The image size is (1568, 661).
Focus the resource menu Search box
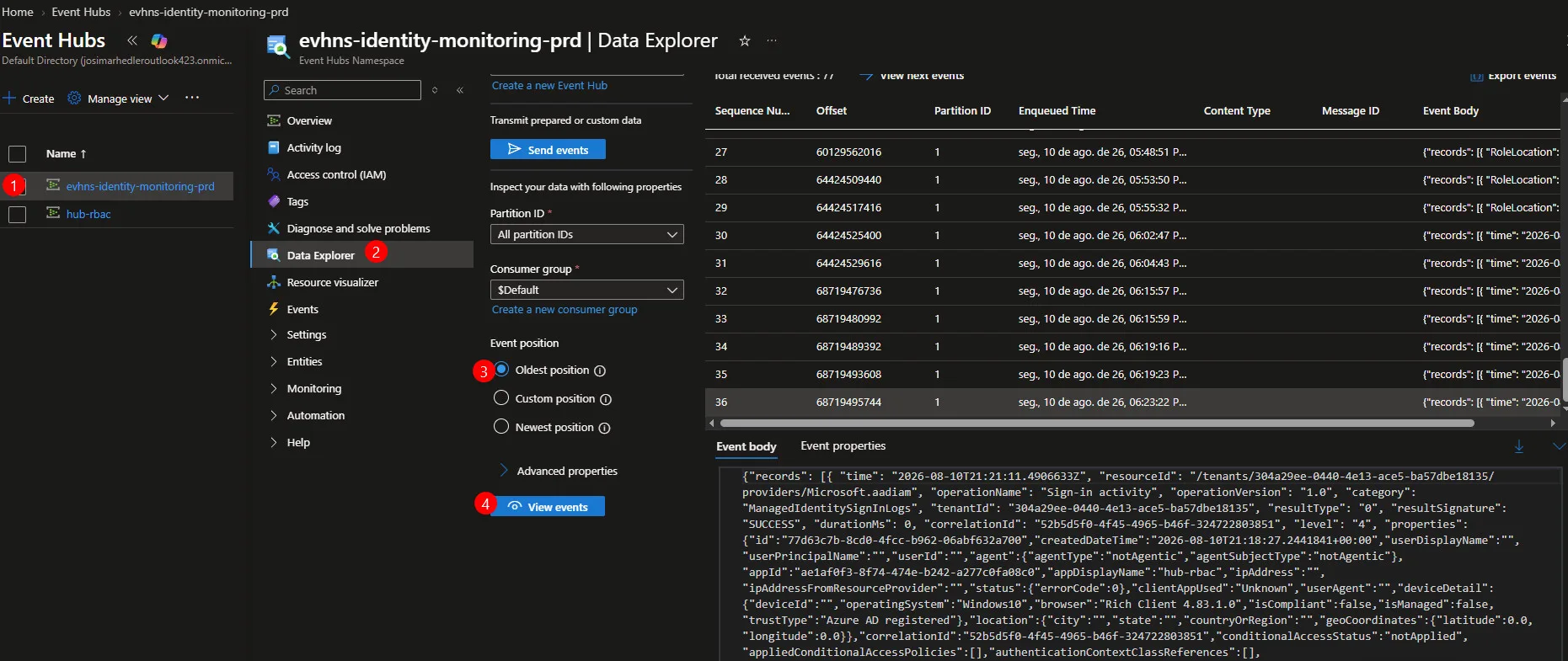[x=342, y=90]
